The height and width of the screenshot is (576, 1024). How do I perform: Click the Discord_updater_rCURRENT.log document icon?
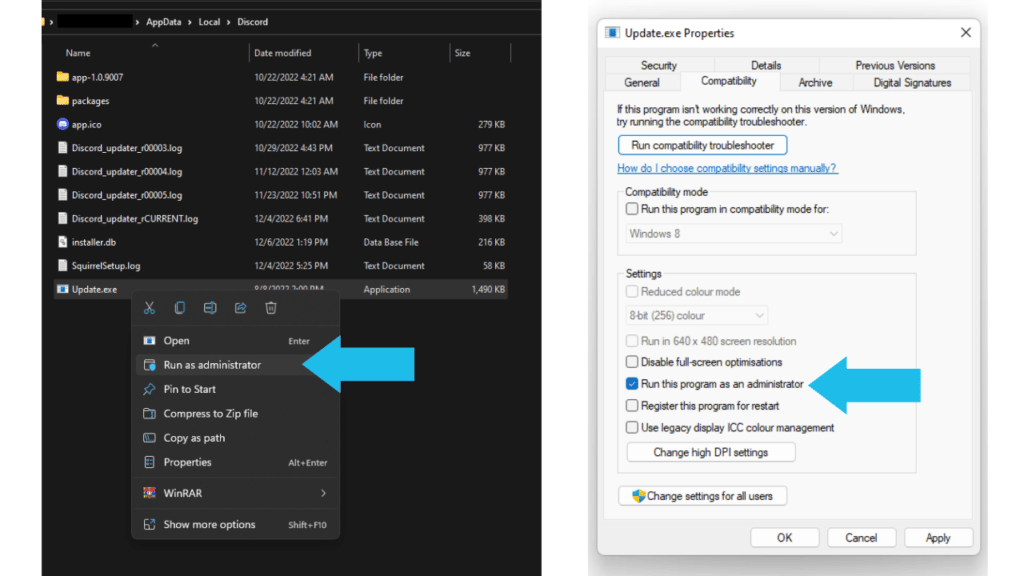click(x=63, y=218)
